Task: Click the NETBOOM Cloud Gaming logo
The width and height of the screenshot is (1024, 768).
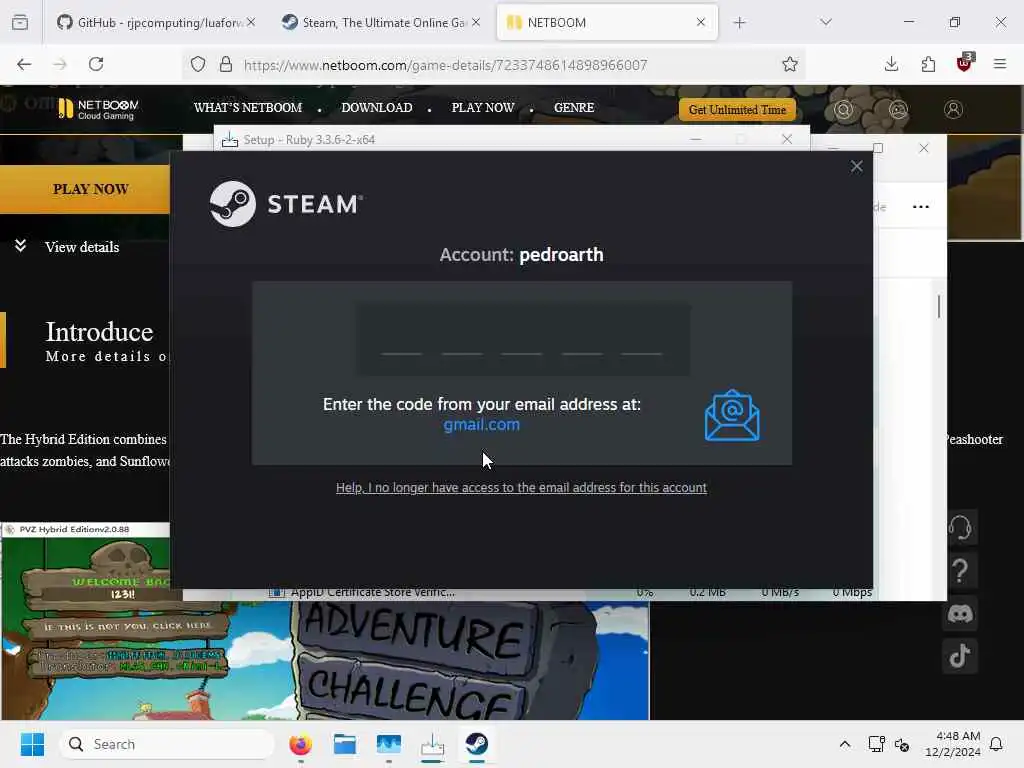Action: click(98, 109)
